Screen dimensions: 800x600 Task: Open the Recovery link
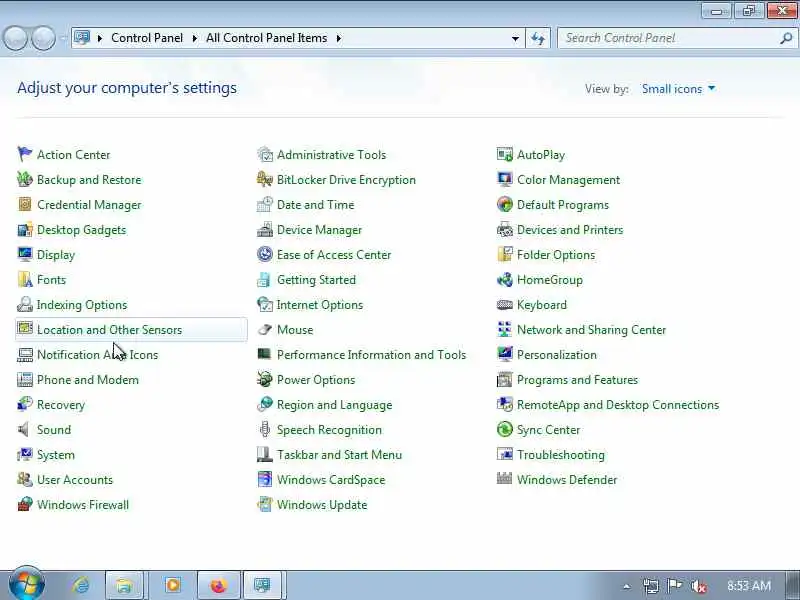[x=61, y=405]
